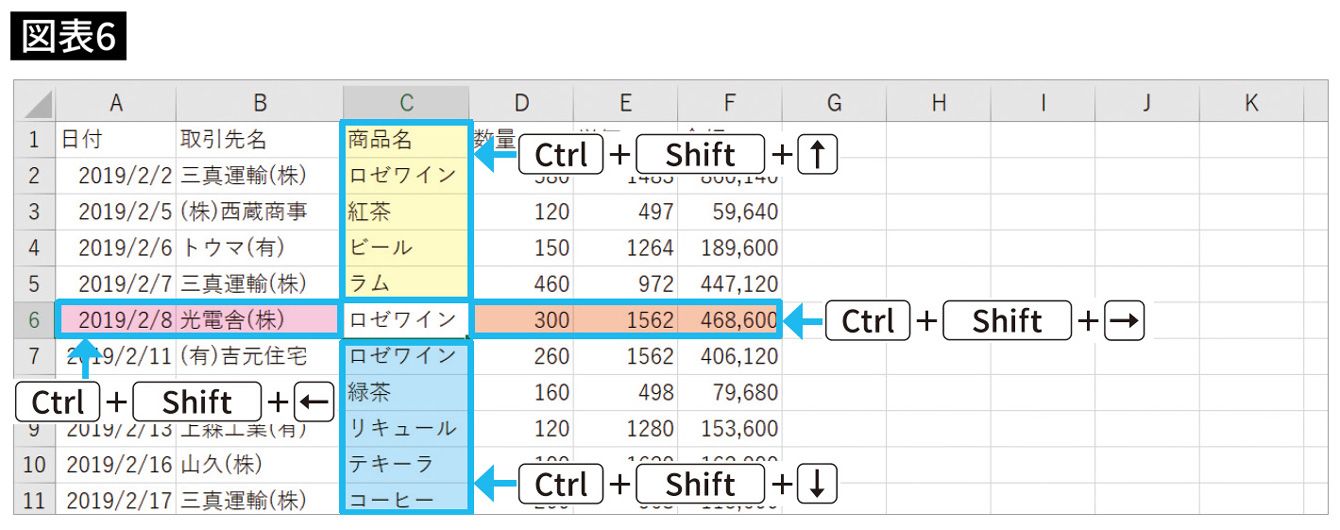Select the pink date cell 2019/2/8

(118, 321)
